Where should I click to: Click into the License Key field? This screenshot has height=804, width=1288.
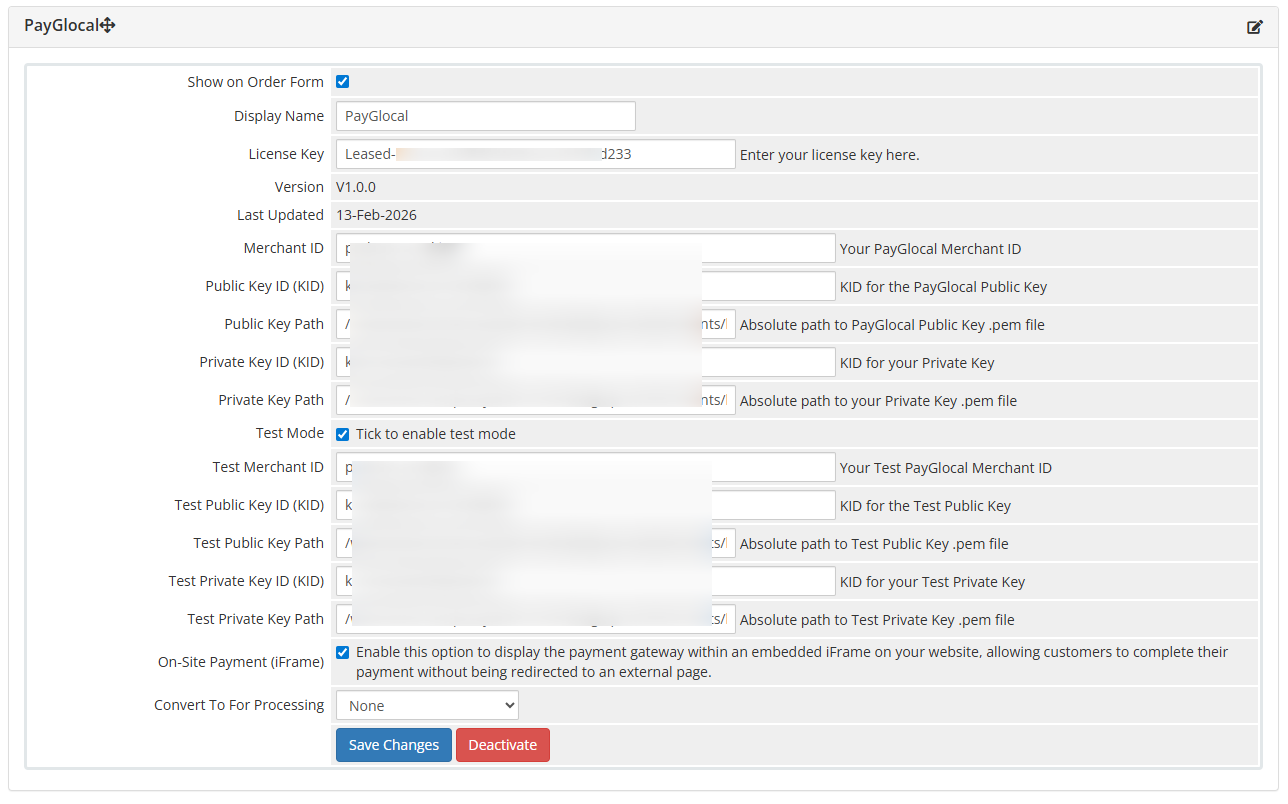click(x=535, y=154)
